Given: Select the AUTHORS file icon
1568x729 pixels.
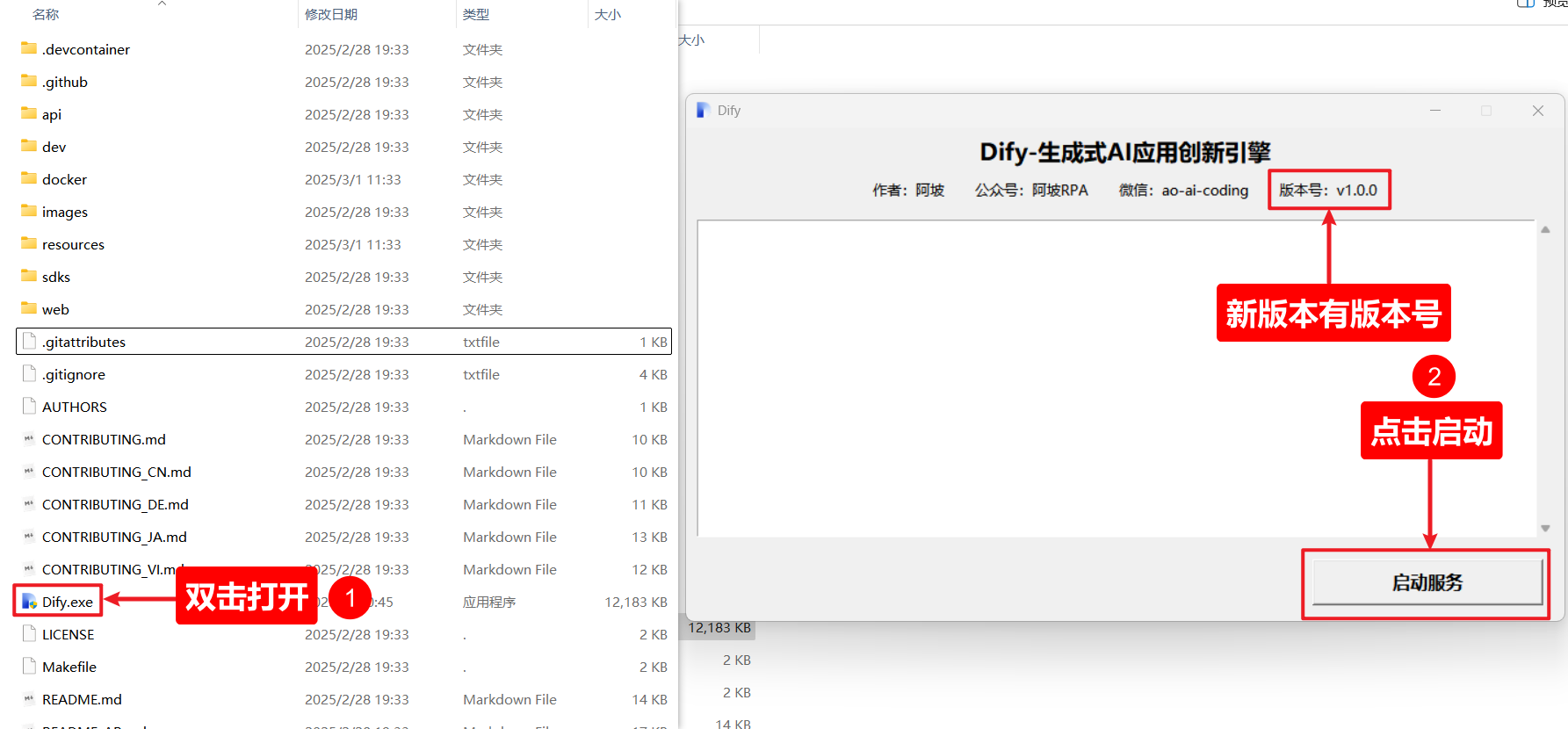Looking at the screenshot, I should point(29,406).
